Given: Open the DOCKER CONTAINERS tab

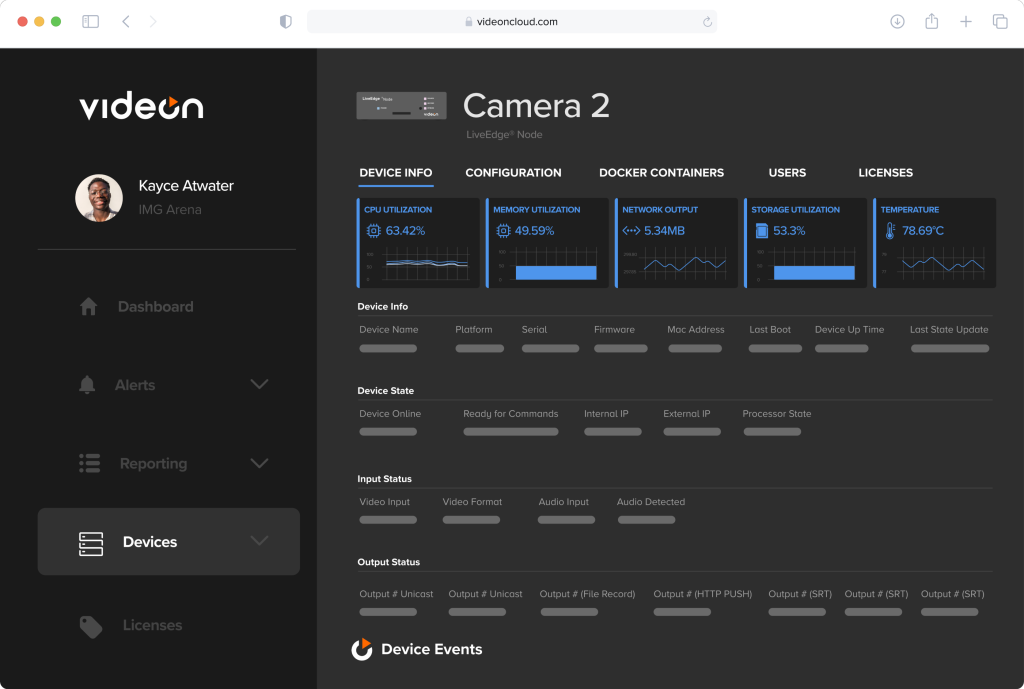Looking at the screenshot, I should point(662,172).
